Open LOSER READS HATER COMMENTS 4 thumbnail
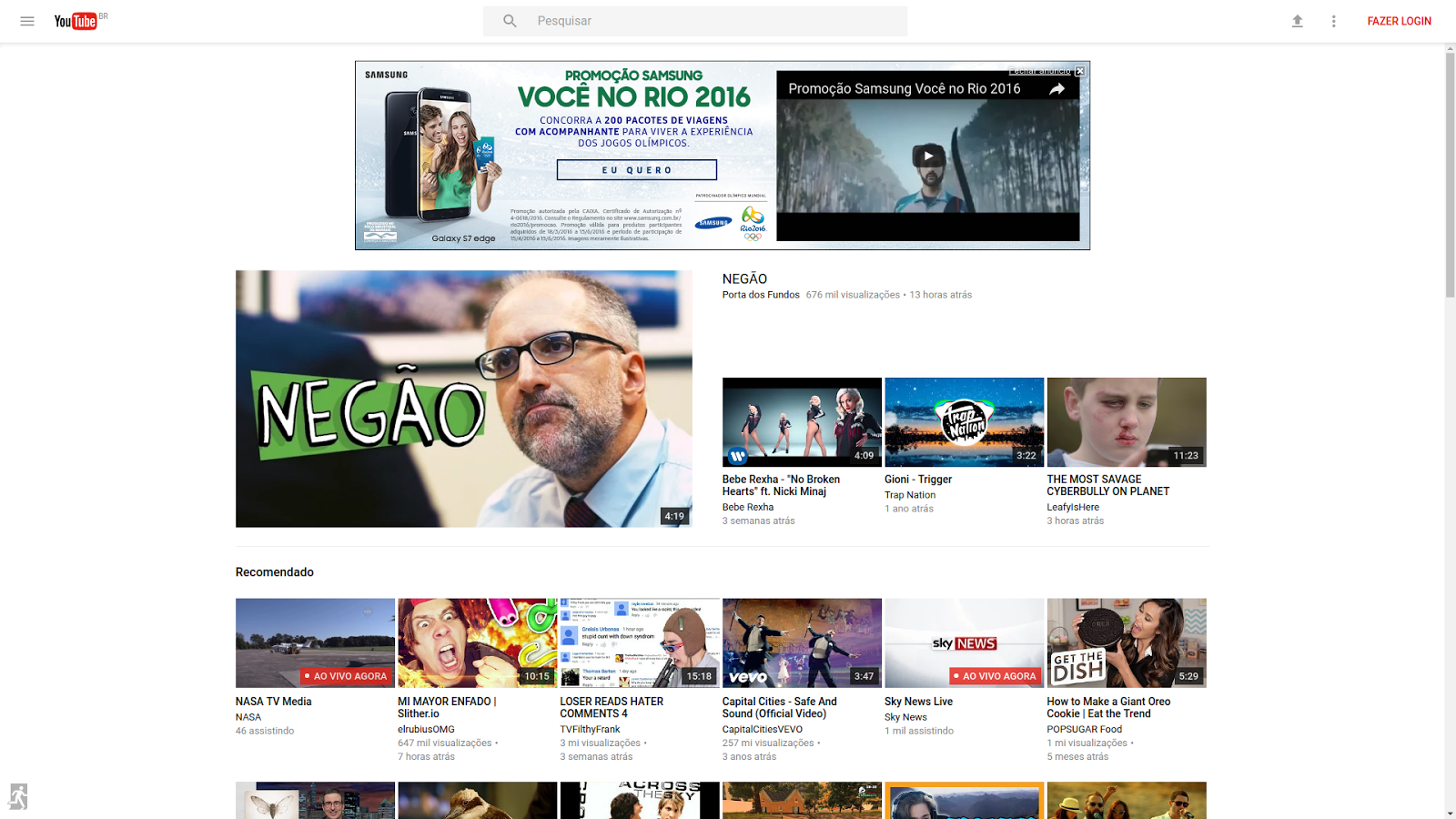This screenshot has width=1456, height=819. 640,642
